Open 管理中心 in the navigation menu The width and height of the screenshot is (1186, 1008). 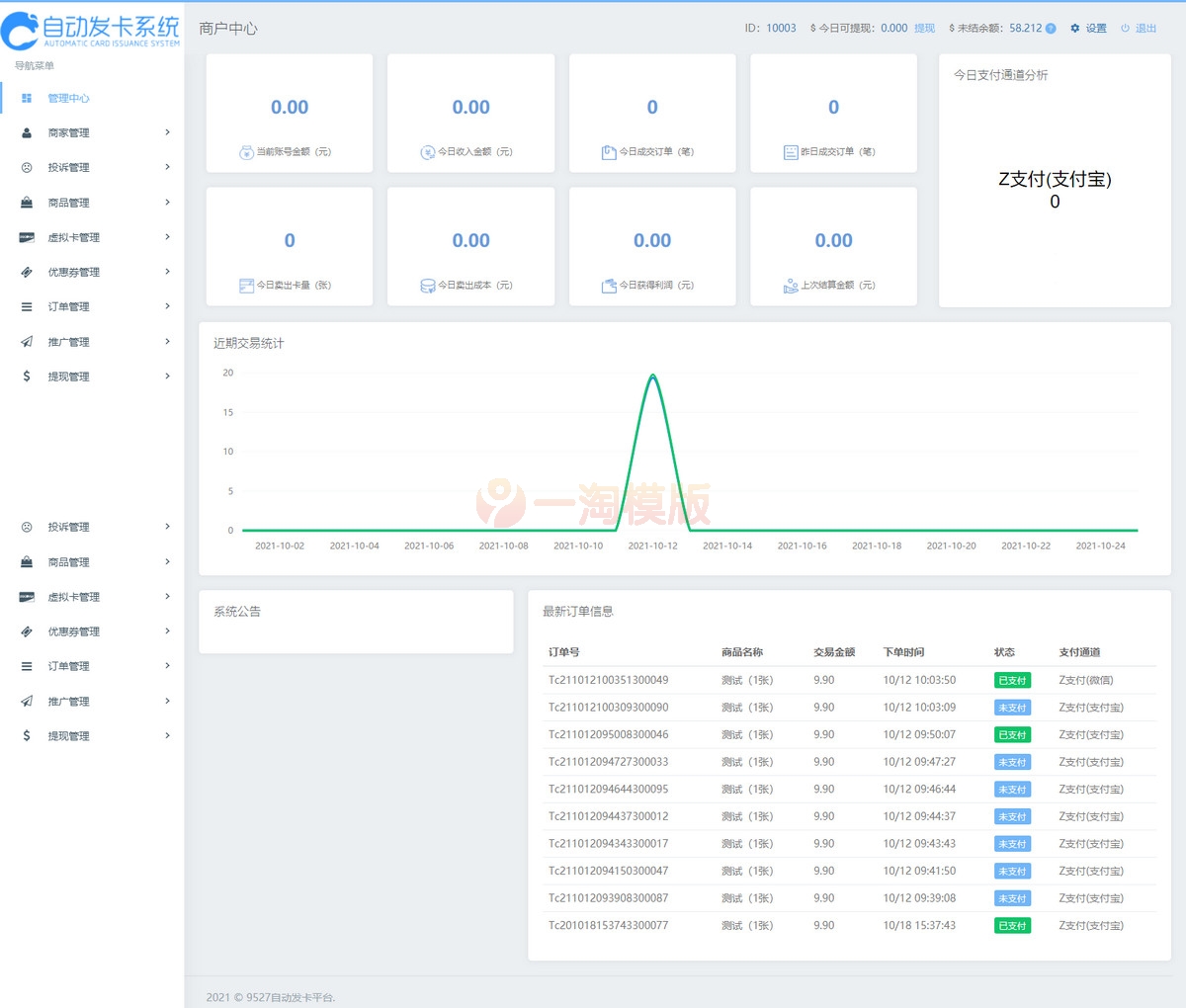pos(68,98)
